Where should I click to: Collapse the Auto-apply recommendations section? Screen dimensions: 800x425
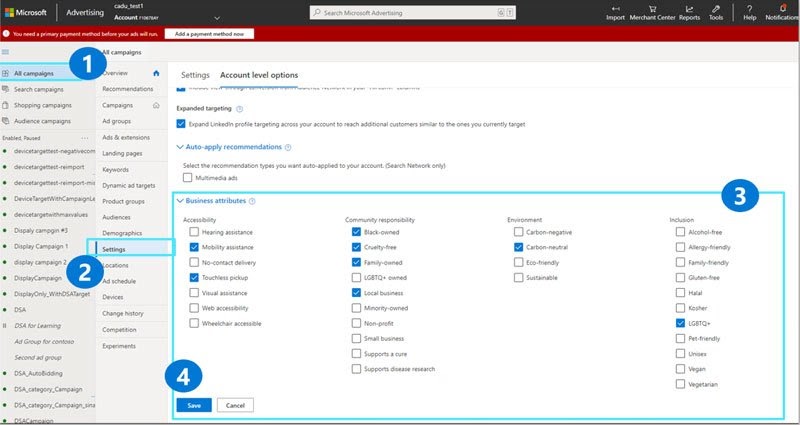[x=180, y=147]
